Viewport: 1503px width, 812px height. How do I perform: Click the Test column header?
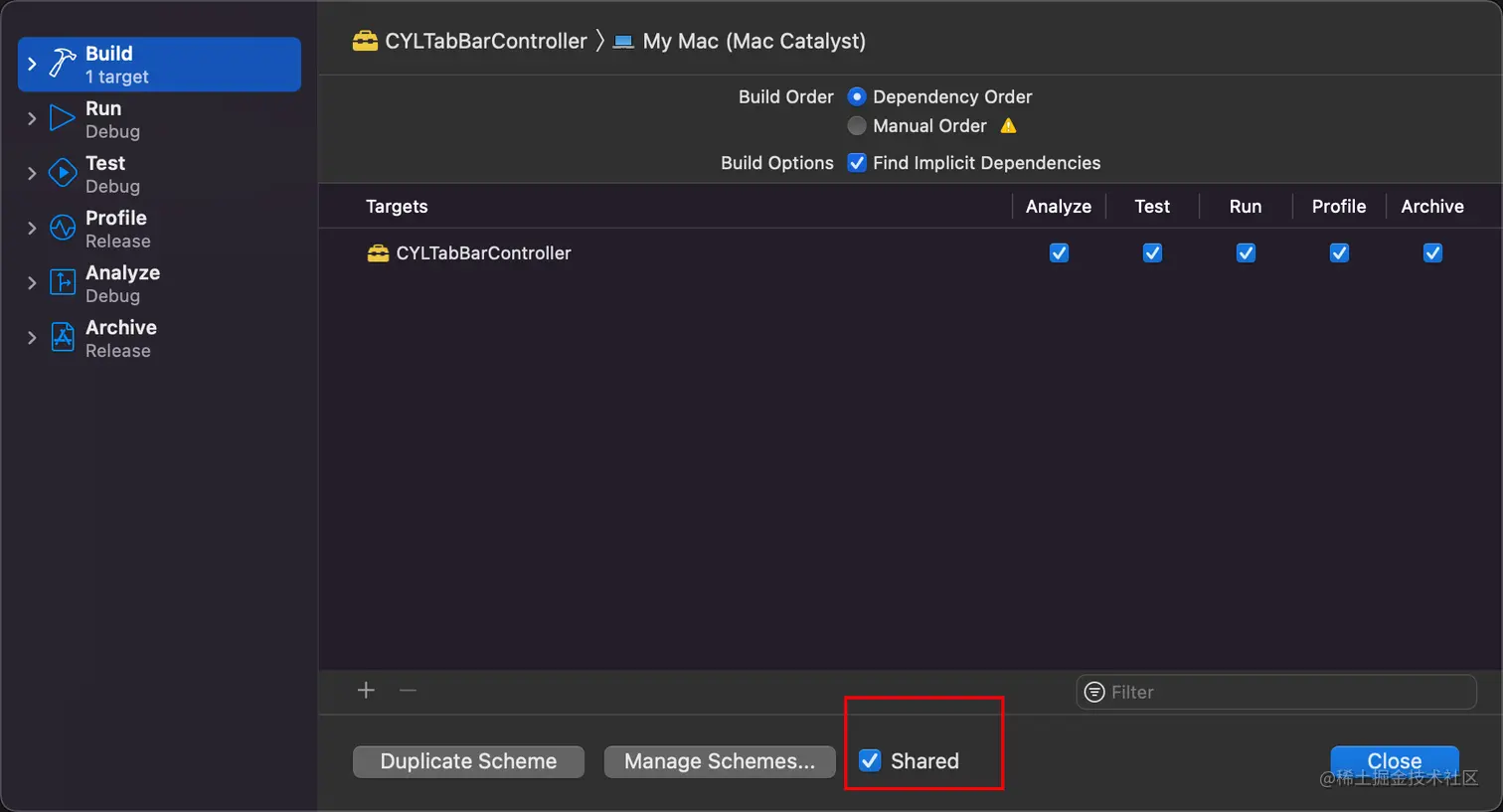click(1152, 206)
